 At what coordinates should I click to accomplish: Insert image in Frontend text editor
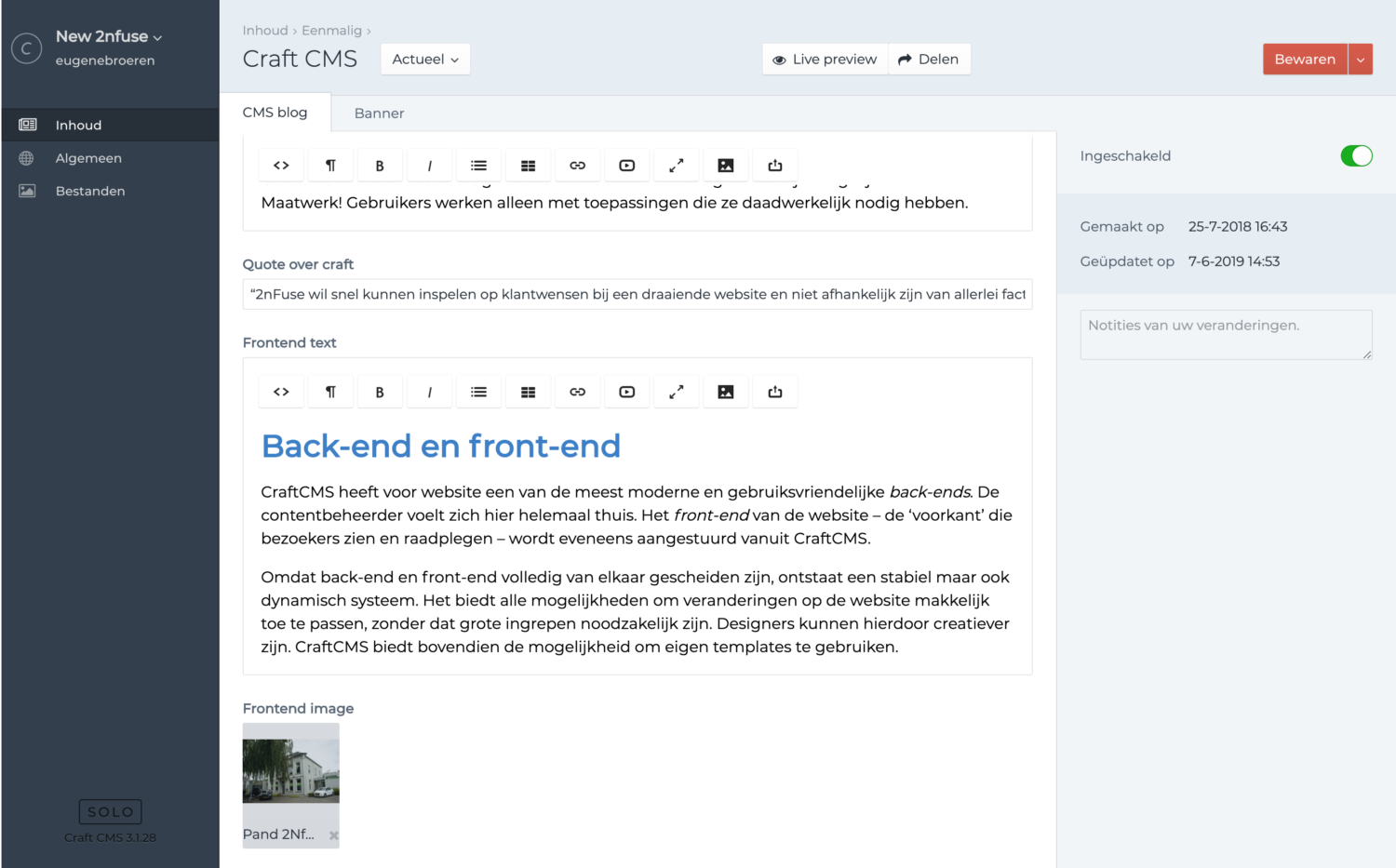[726, 392]
